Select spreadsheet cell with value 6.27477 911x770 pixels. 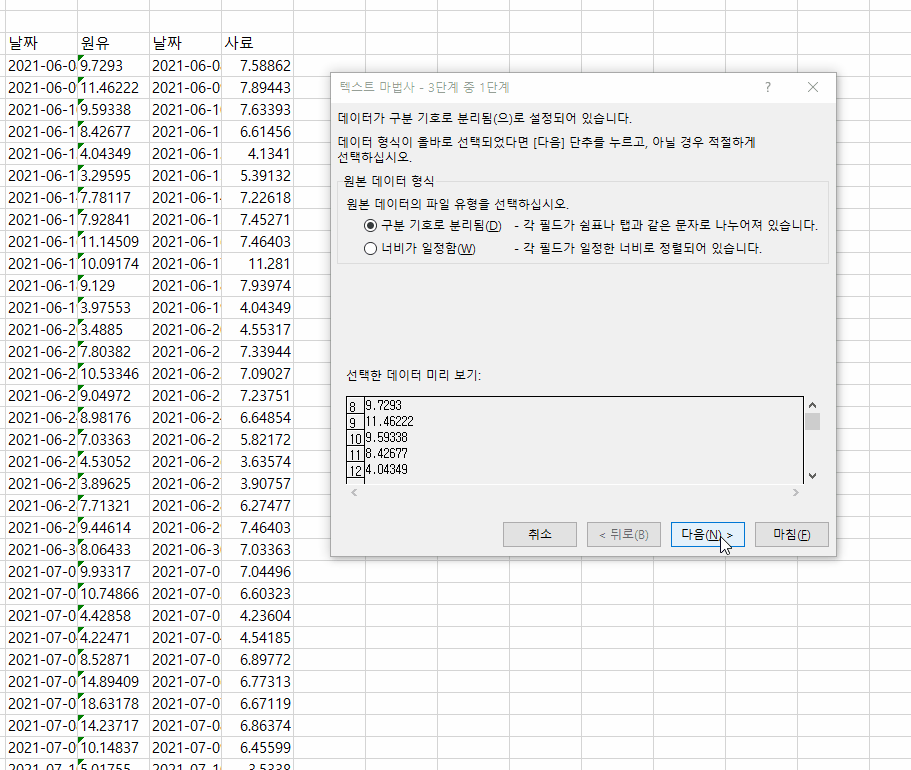click(257, 506)
